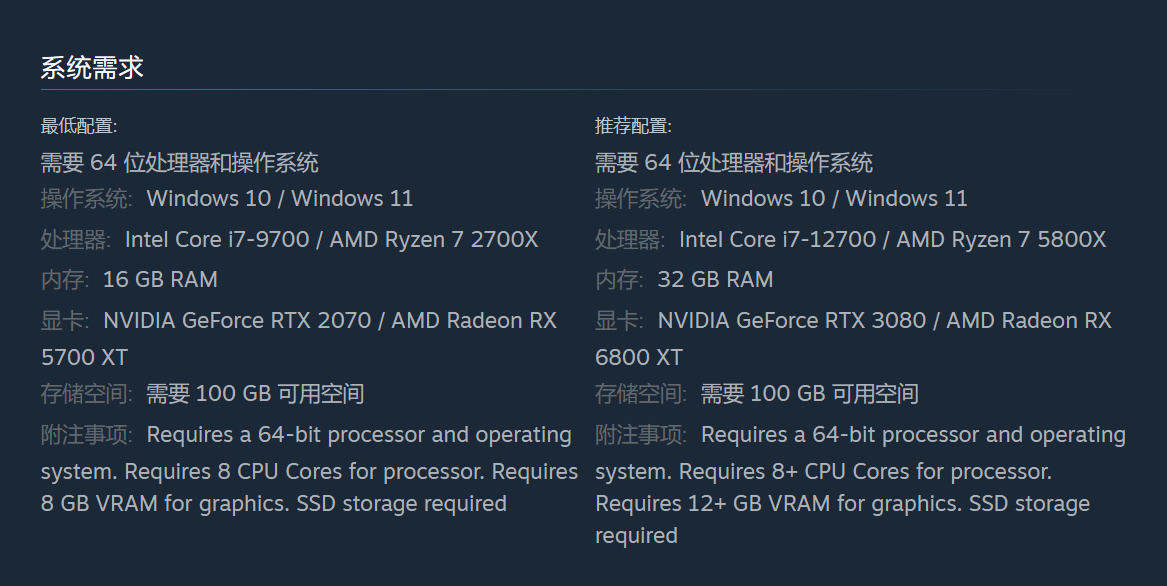Click the 系统需求 section heading
This screenshot has height=586, width=1167.
pos(92,68)
